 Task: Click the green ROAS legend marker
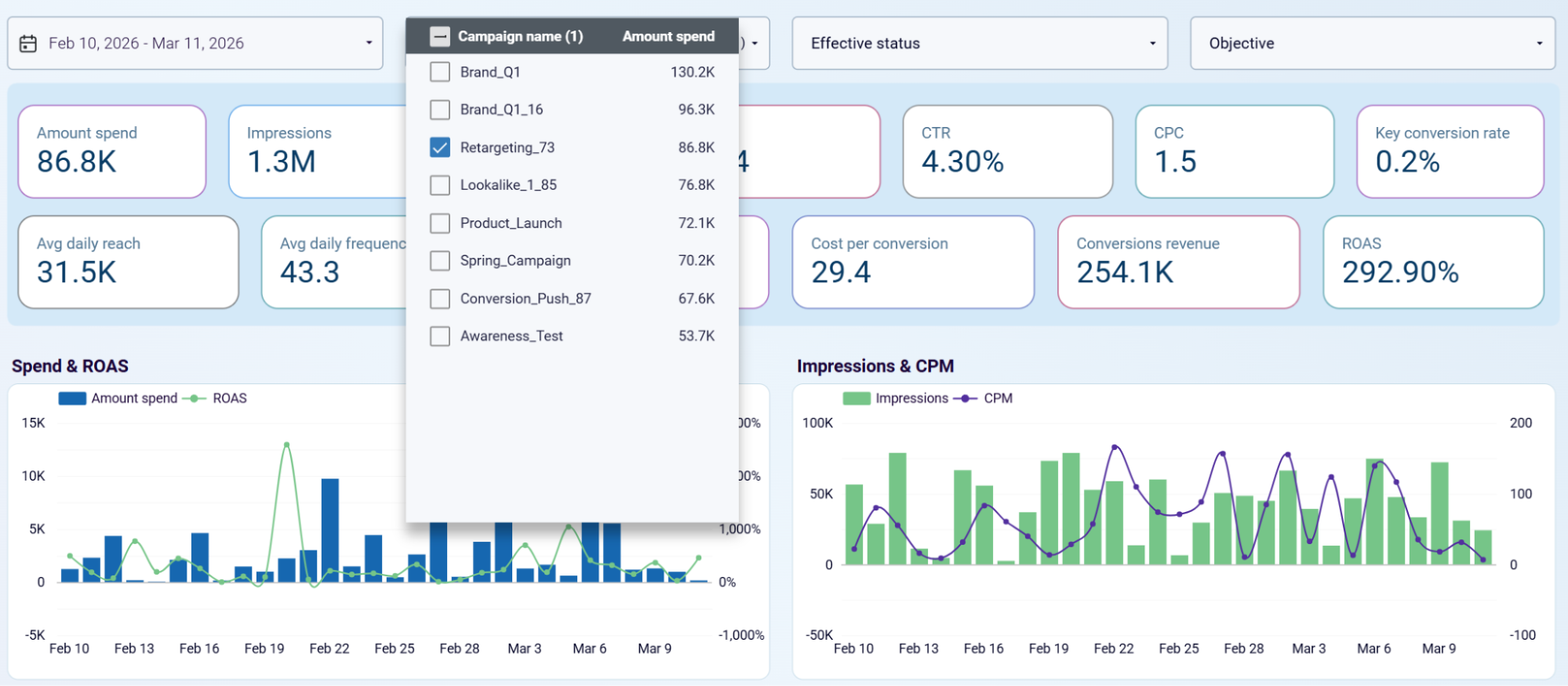194,398
